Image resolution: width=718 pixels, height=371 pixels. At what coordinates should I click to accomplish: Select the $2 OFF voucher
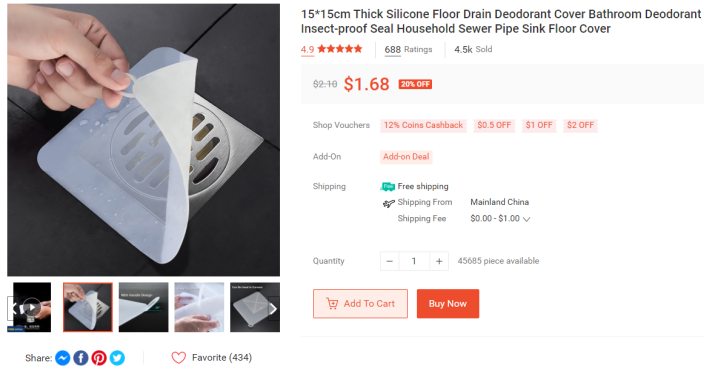click(580, 125)
